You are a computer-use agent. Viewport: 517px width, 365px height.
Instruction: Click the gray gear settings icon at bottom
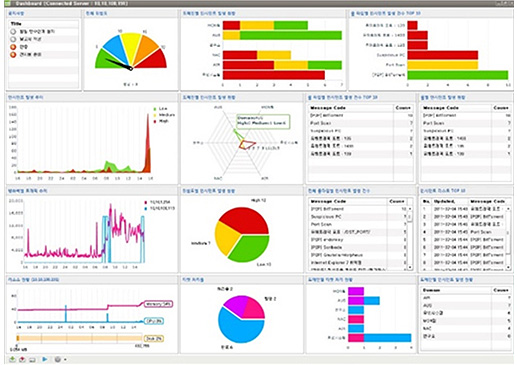click(x=58, y=359)
